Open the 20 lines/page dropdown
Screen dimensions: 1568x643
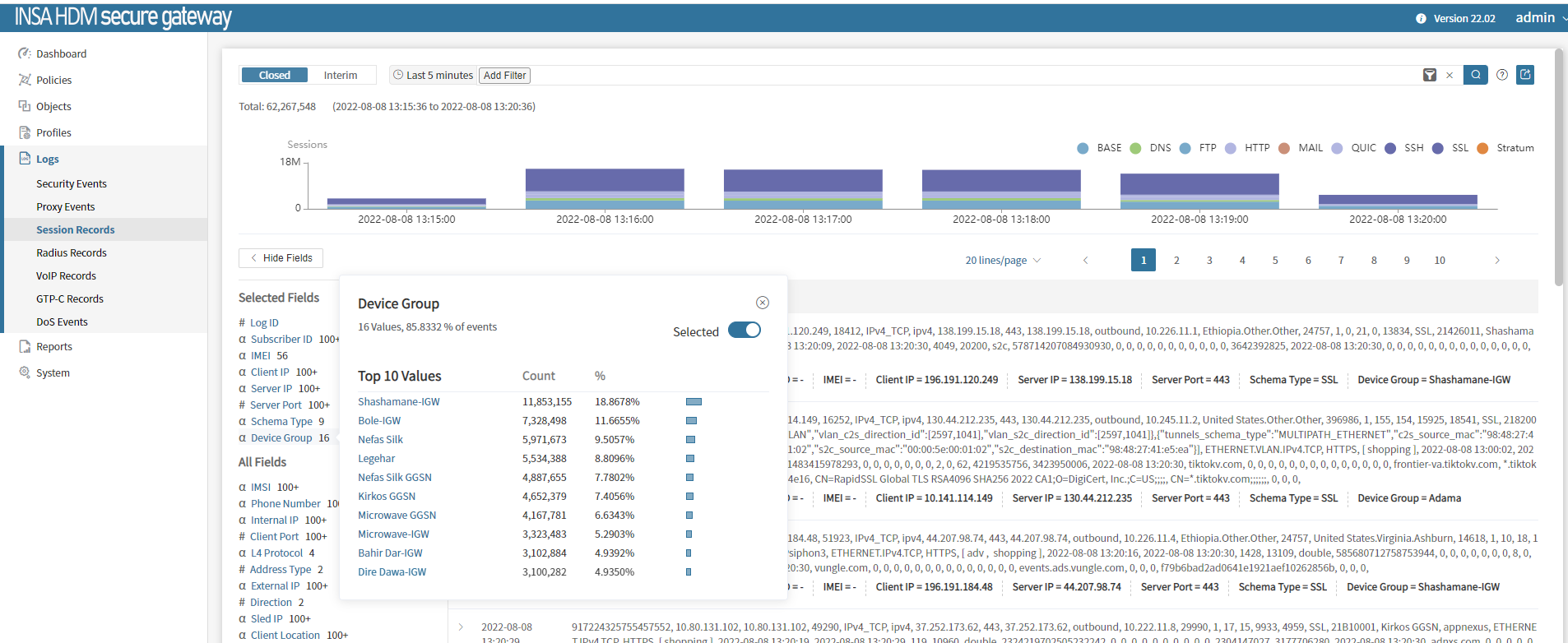pyautogui.click(x=1003, y=261)
